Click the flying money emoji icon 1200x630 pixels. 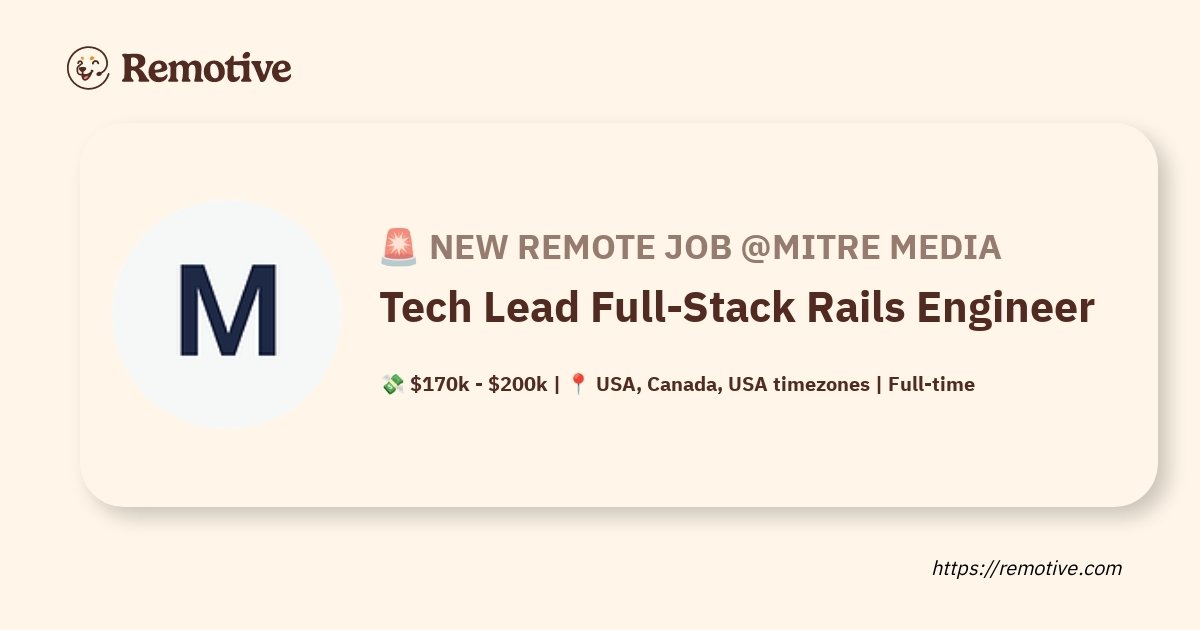[392, 384]
